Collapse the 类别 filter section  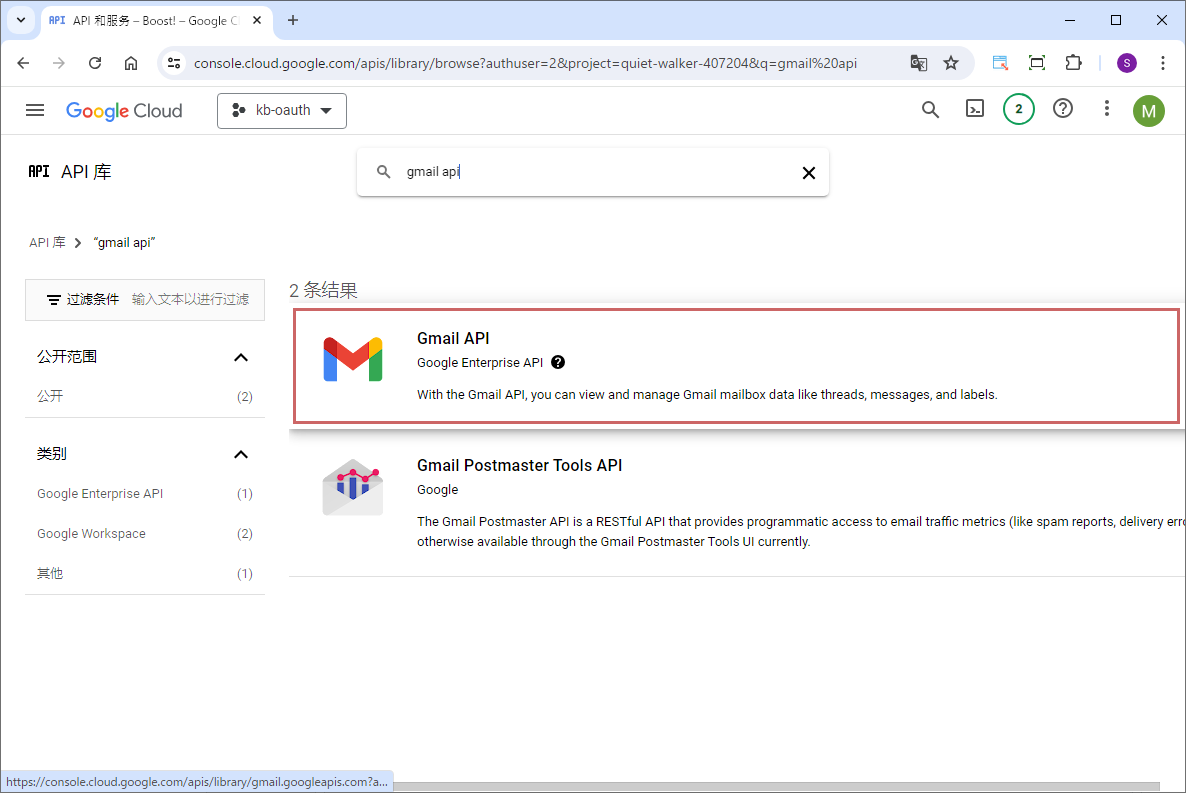(x=240, y=454)
